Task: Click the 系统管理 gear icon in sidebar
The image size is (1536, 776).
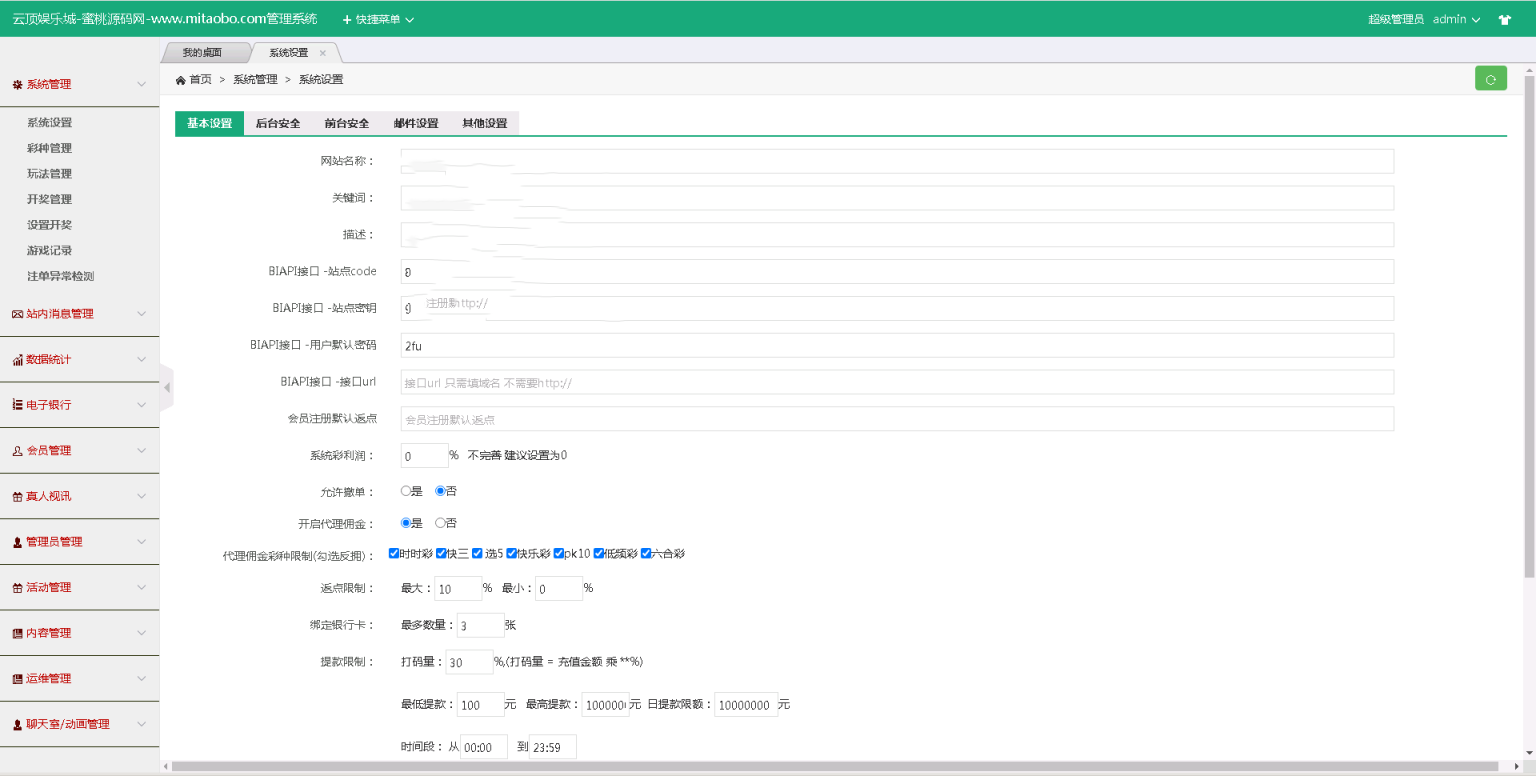Action: 17,85
